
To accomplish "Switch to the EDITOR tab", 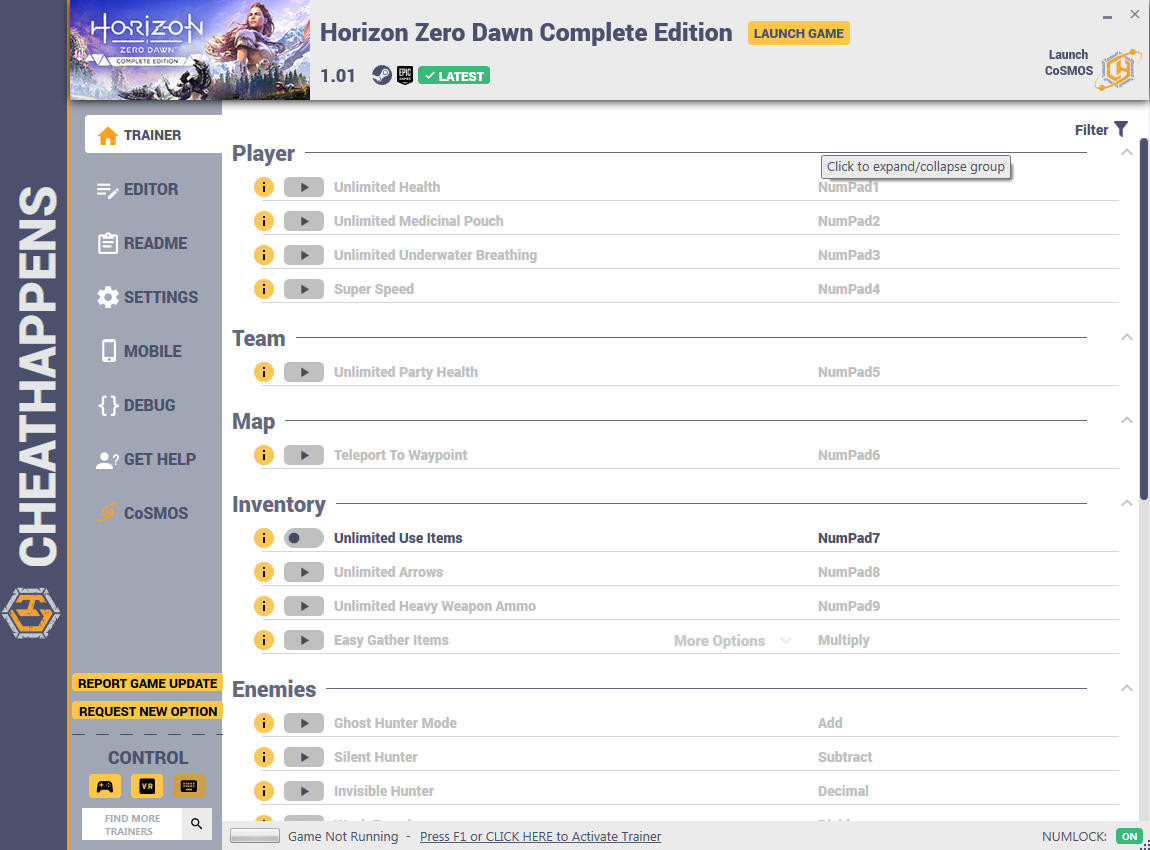I will (x=138, y=189).
